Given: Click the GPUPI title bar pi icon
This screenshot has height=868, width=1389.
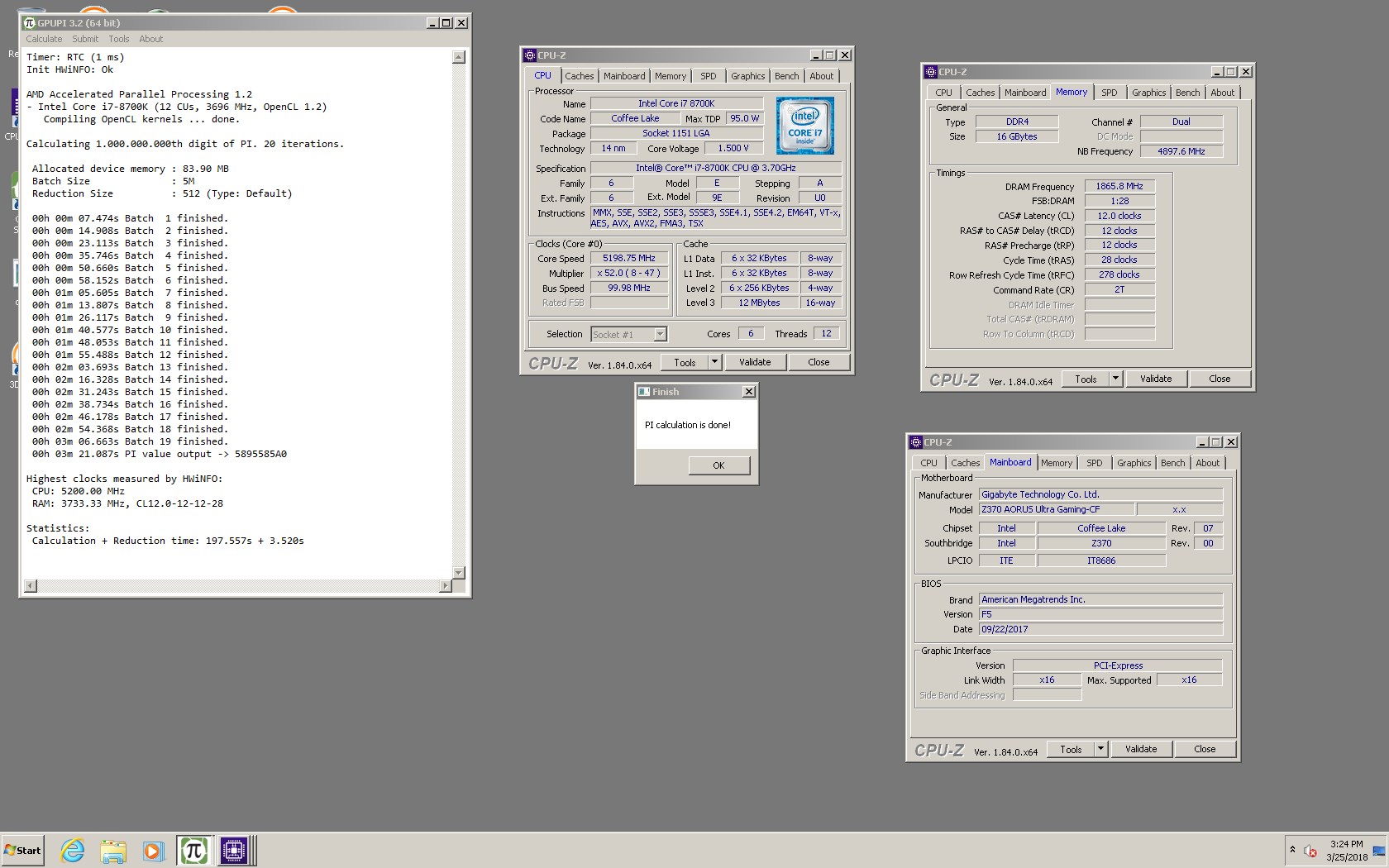Looking at the screenshot, I should coord(30,23).
